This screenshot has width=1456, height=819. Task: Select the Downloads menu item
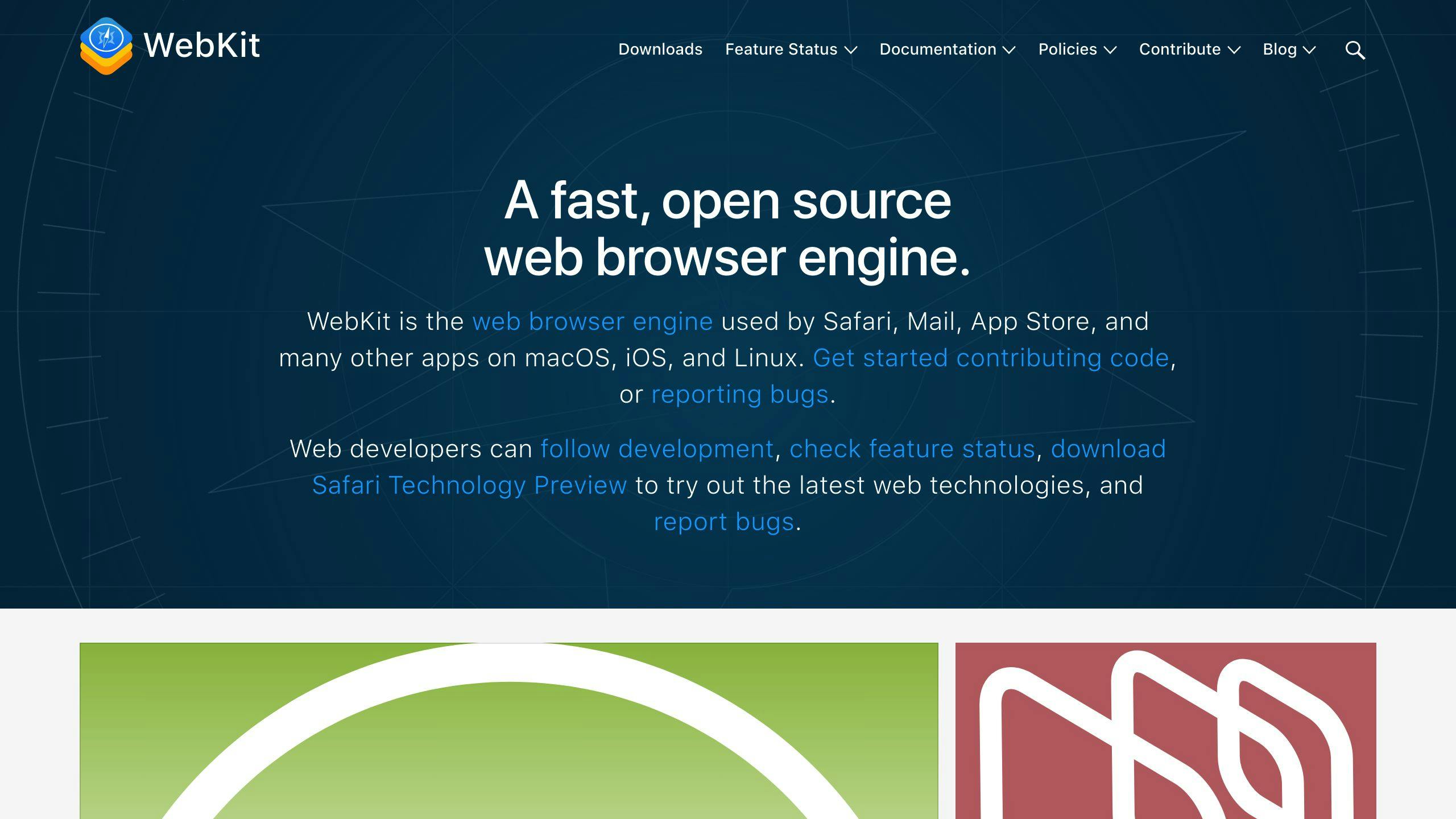click(x=661, y=49)
